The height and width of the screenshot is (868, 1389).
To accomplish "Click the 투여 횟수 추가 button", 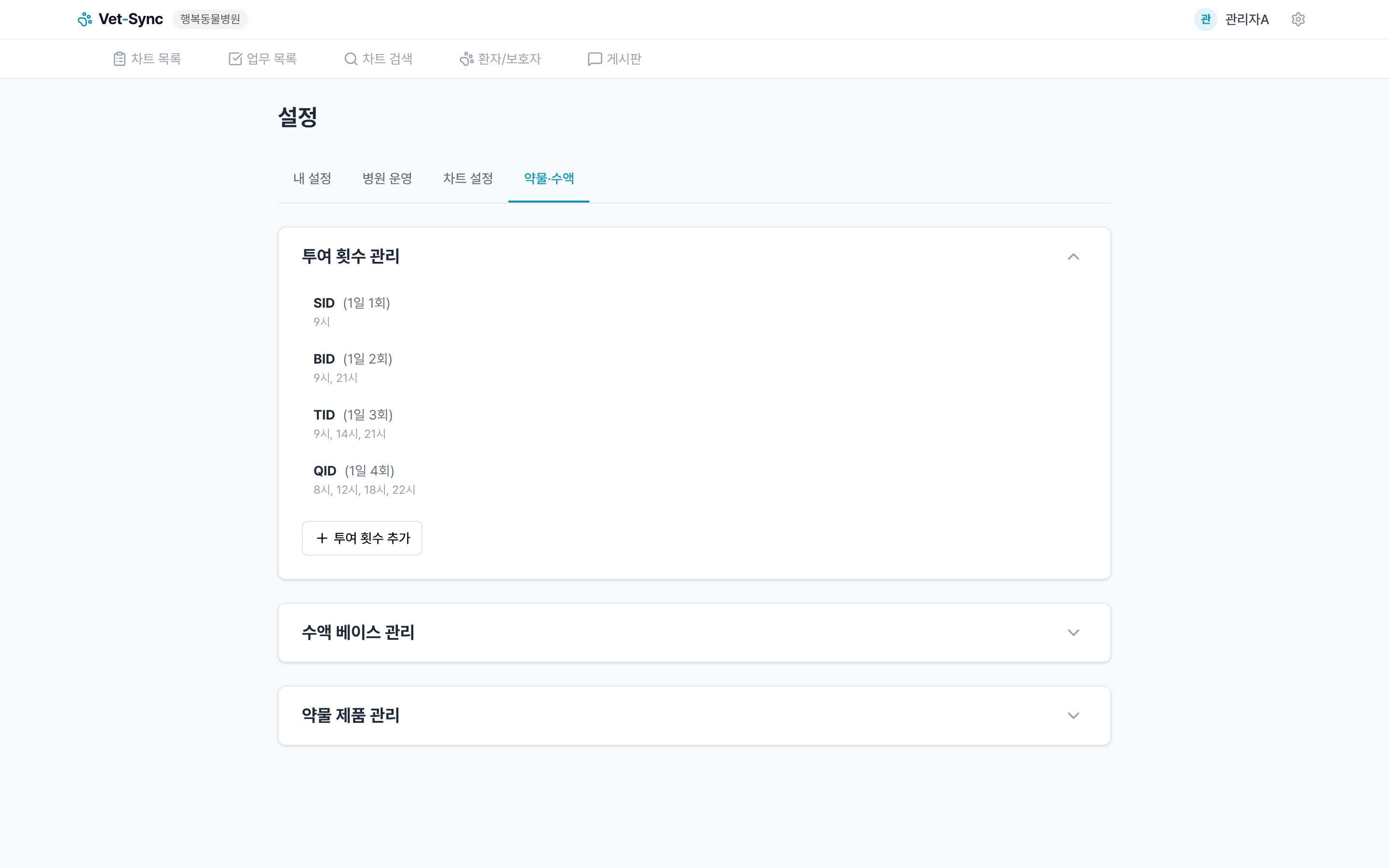I will [362, 538].
